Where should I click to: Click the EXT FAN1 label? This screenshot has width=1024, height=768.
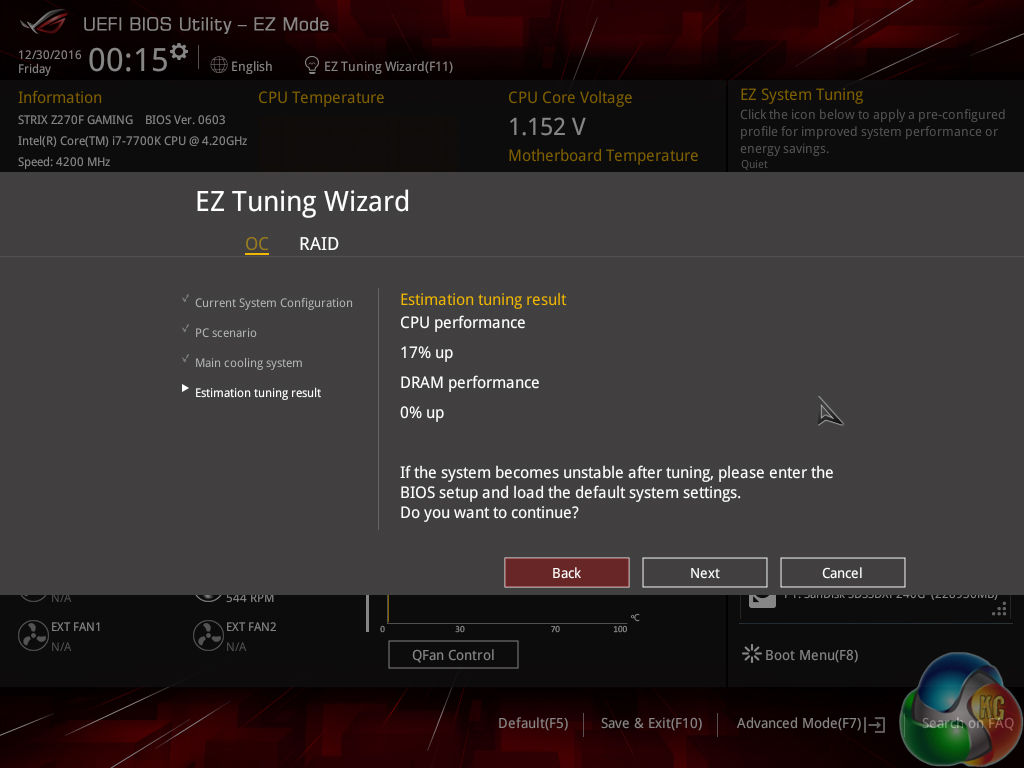tap(76, 626)
